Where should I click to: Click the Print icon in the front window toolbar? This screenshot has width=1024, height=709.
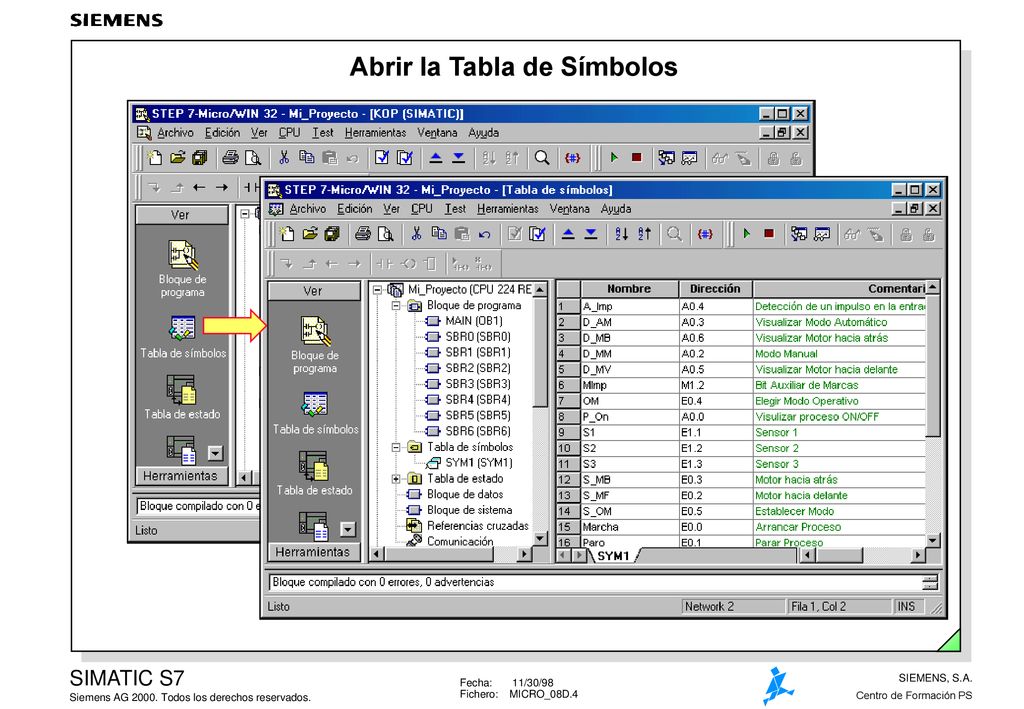click(x=362, y=234)
